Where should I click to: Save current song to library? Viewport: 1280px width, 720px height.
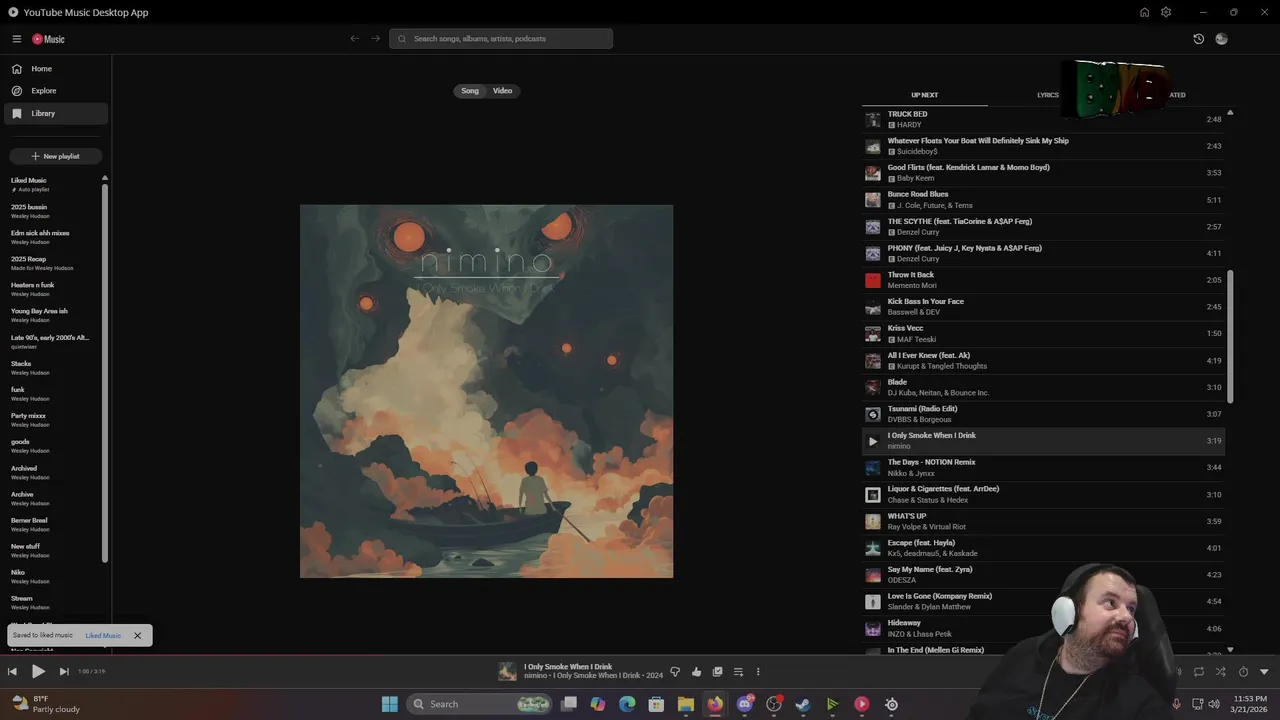point(717,672)
